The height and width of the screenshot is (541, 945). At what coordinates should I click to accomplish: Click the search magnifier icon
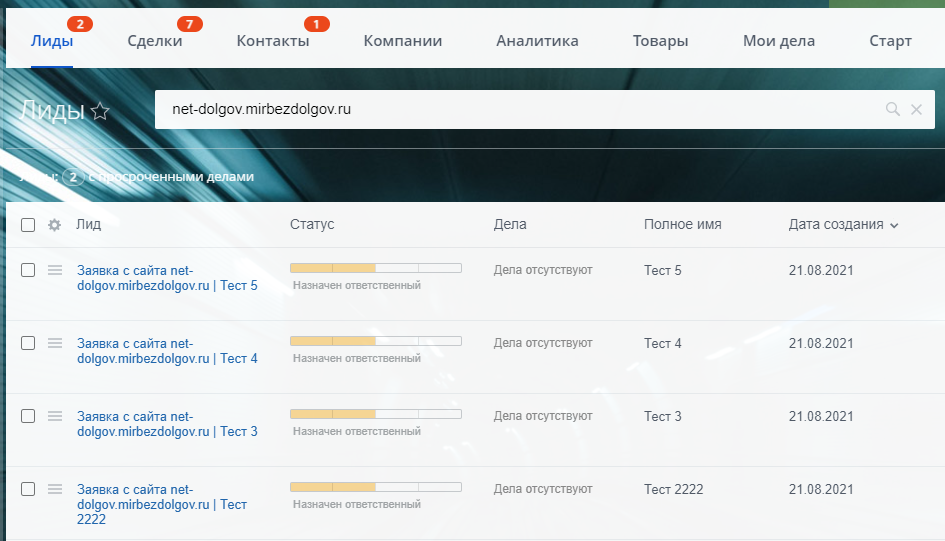coord(893,109)
